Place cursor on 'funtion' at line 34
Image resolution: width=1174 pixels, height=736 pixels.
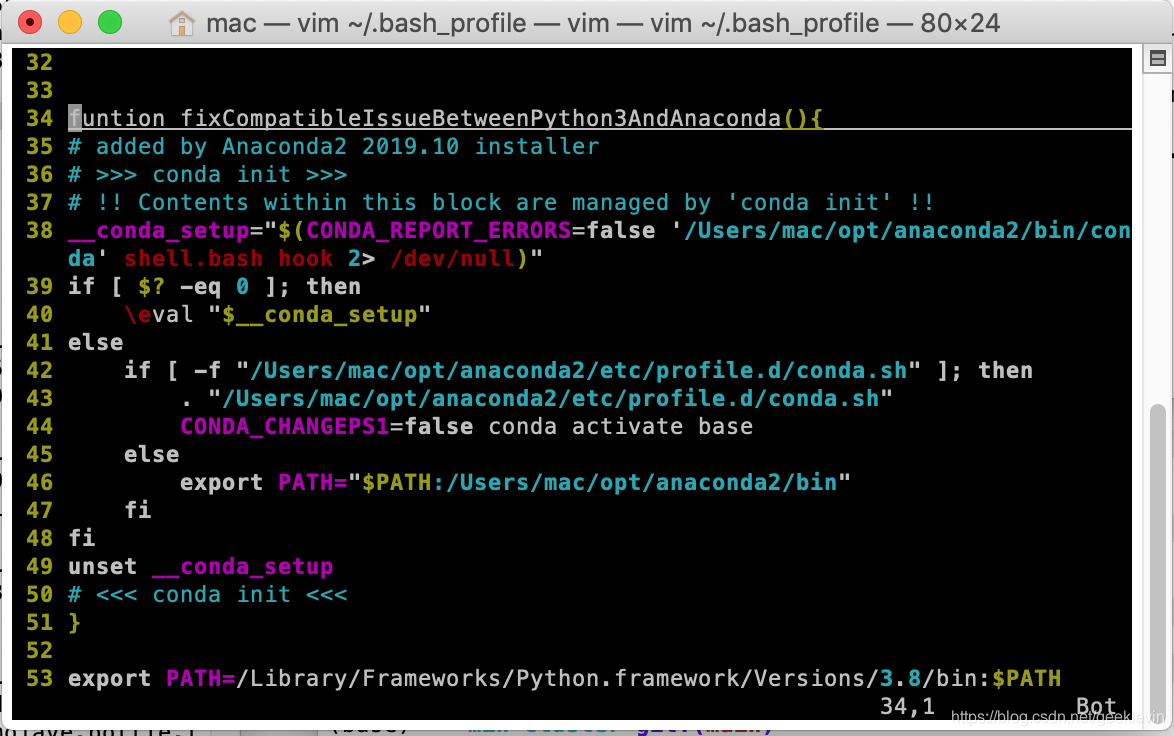[117, 118]
